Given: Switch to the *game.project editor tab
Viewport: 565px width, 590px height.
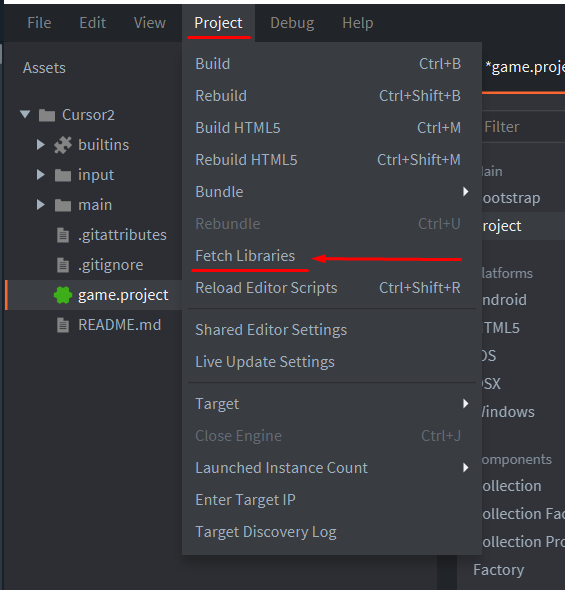Looking at the screenshot, I should [525, 68].
